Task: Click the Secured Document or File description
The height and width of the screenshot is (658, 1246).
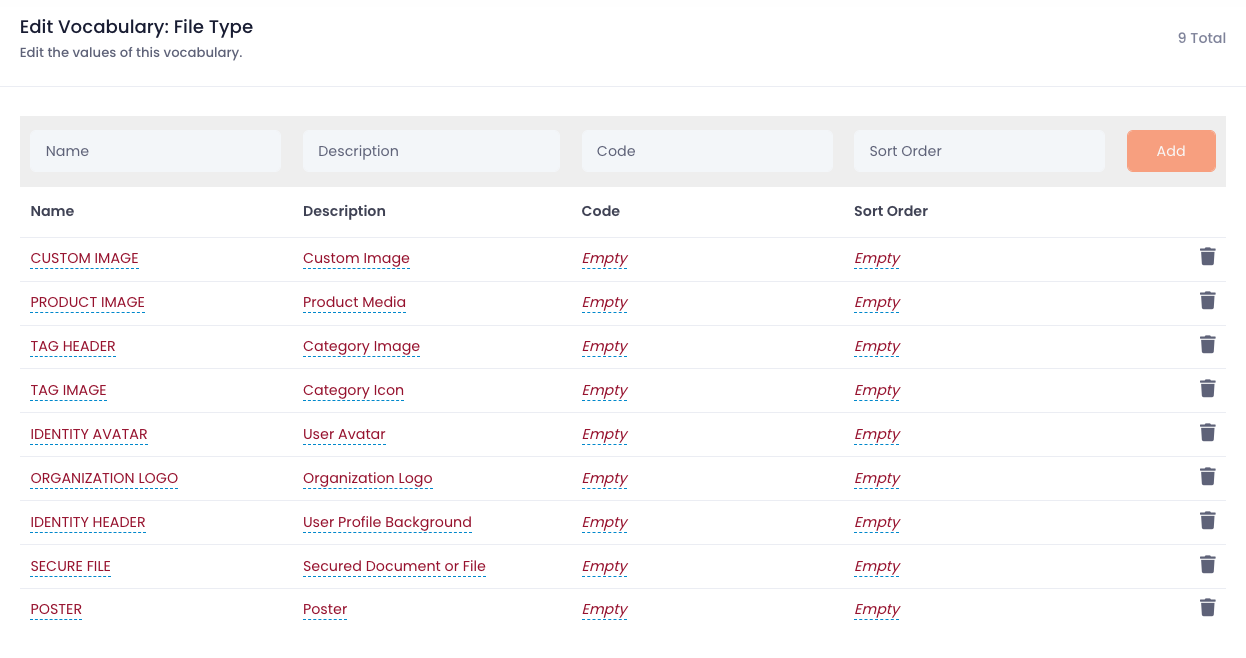Action: [x=394, y=566]
